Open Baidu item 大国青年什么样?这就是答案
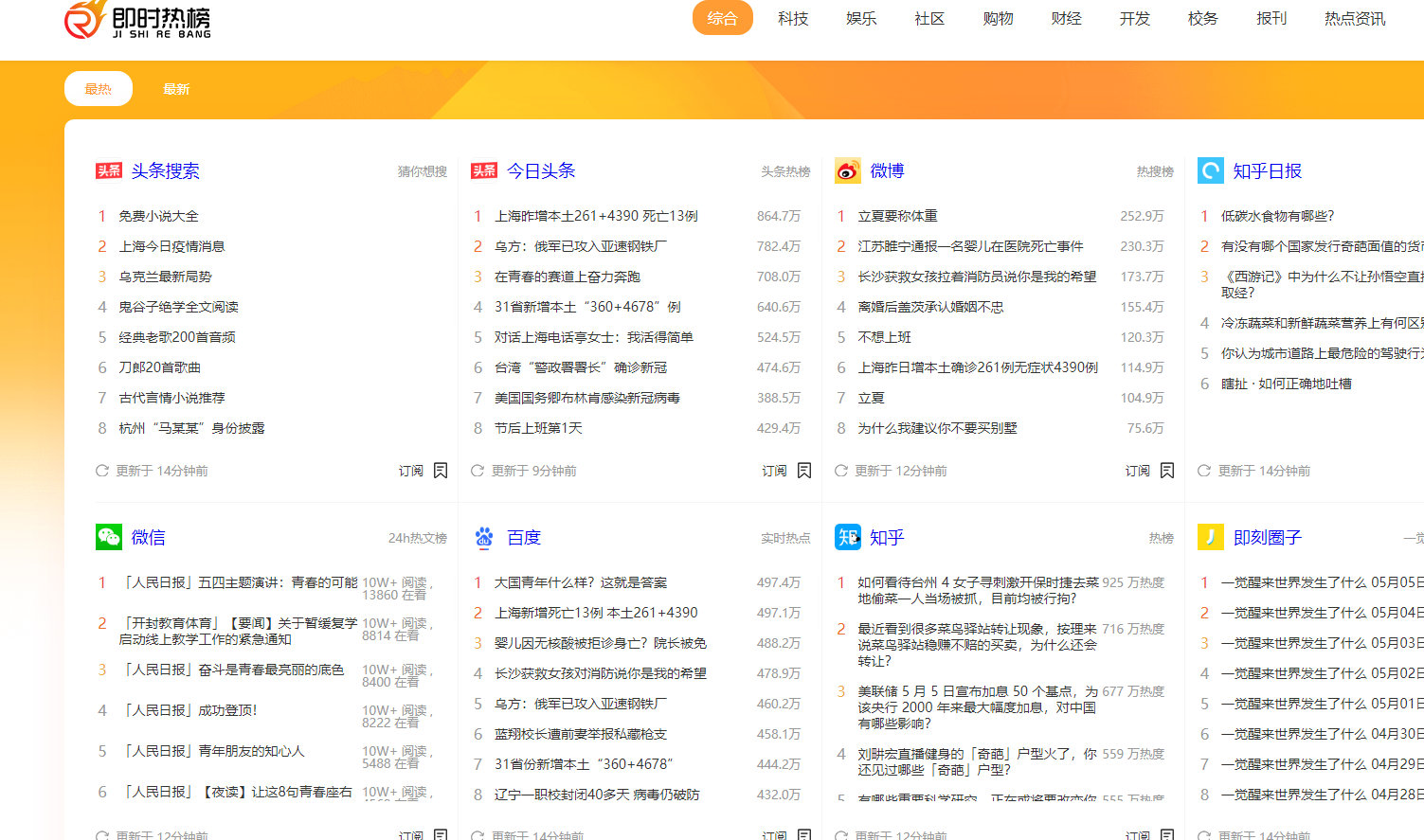This screenshot has height=840, width=1424. 581,582
